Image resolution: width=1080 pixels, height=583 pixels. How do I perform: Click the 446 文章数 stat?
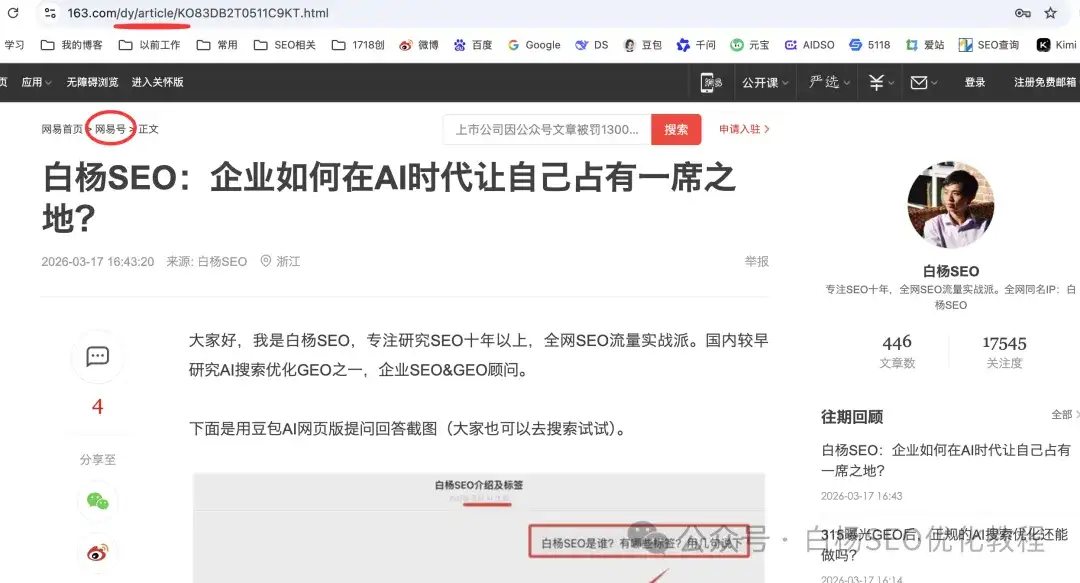(897, 351)
